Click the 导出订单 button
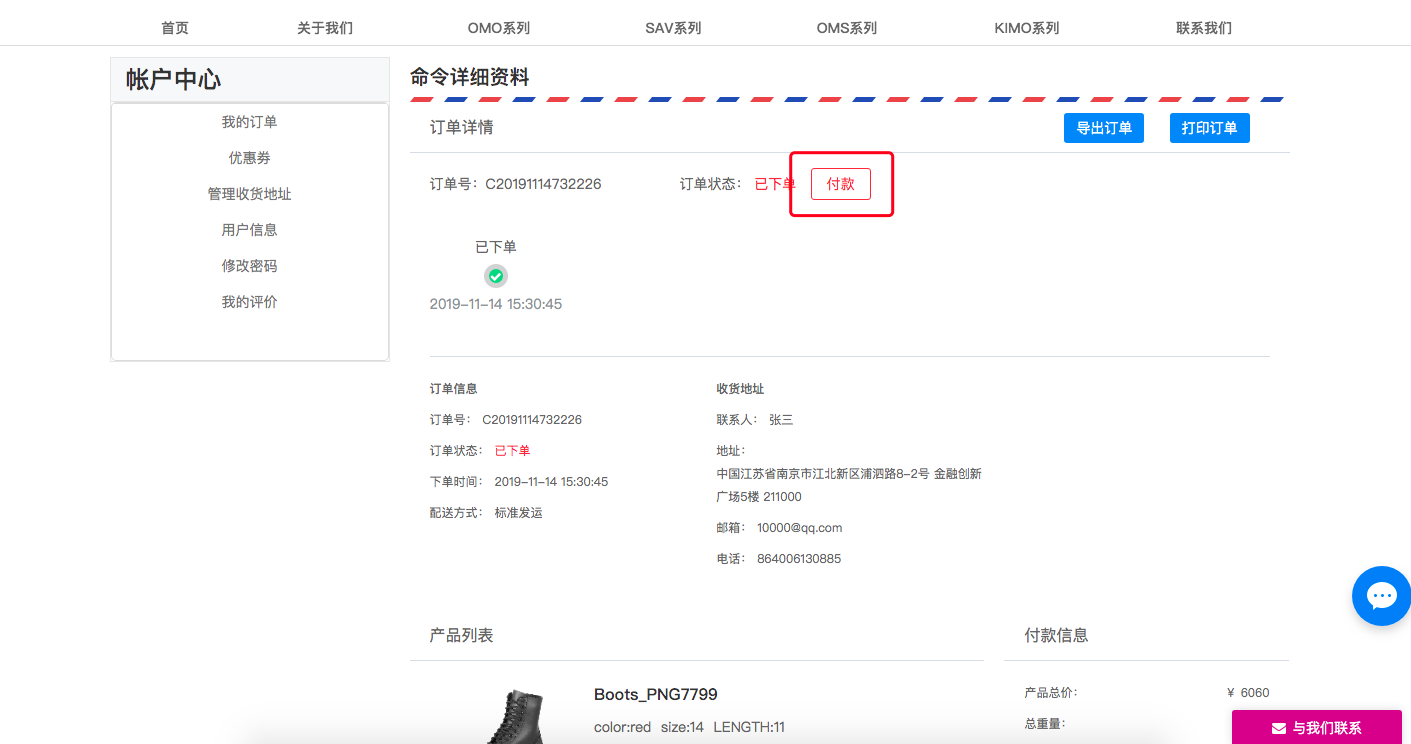The width and height of the screenshot is (1411, 744). [1103, 127]
